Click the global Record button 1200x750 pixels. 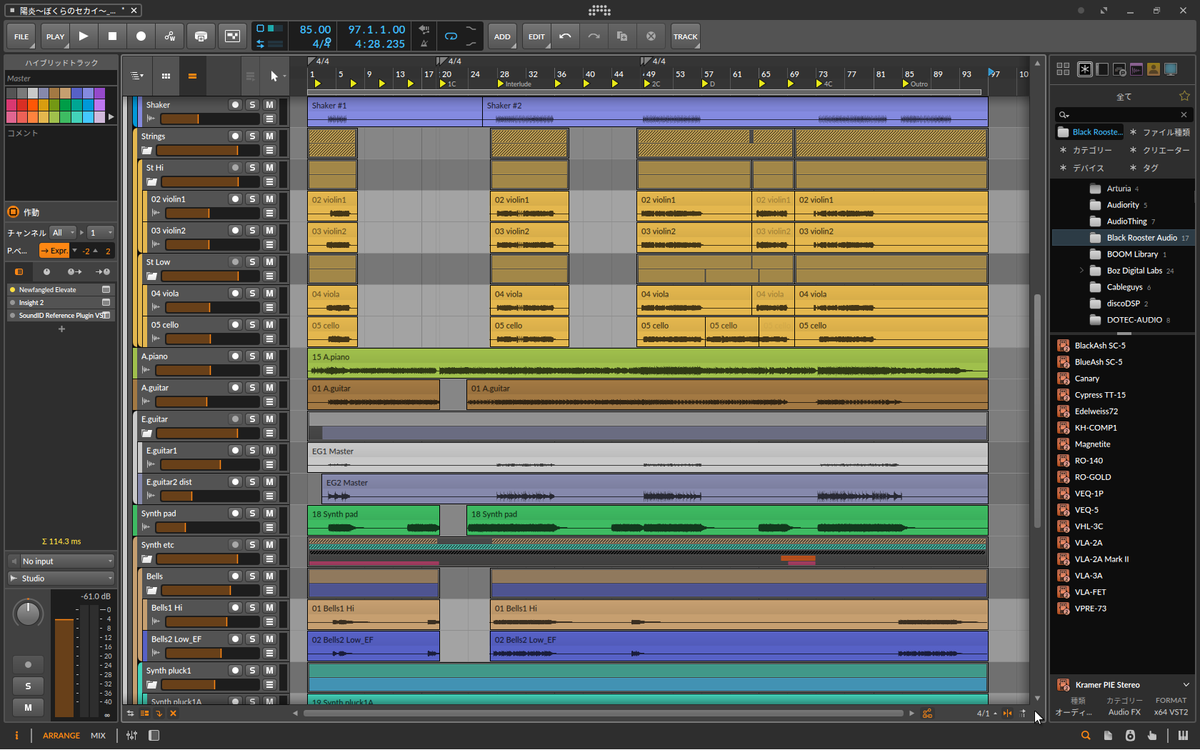coord(141,36)
